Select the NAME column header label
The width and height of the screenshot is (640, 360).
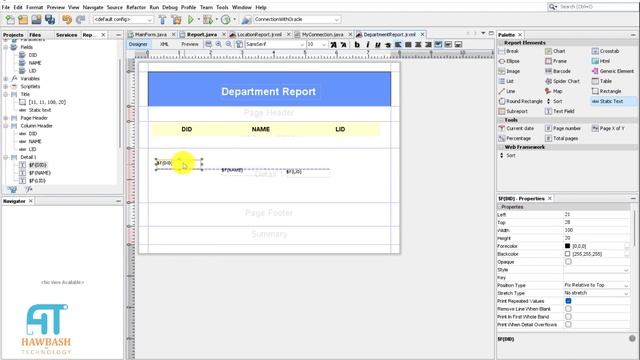(260, 129)
